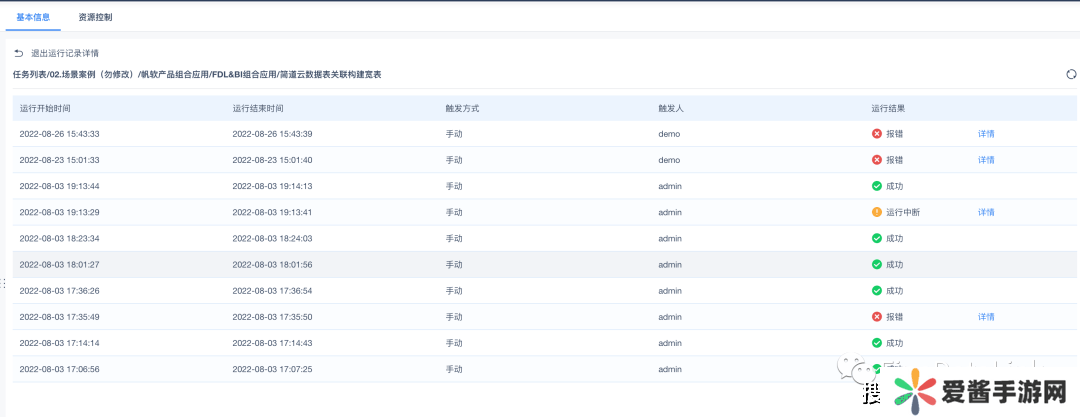The width and height of the screenshot is (1080, 417).
Task: Click orange interrupted icon in 19:13:29 row
Action: (877, 212)
